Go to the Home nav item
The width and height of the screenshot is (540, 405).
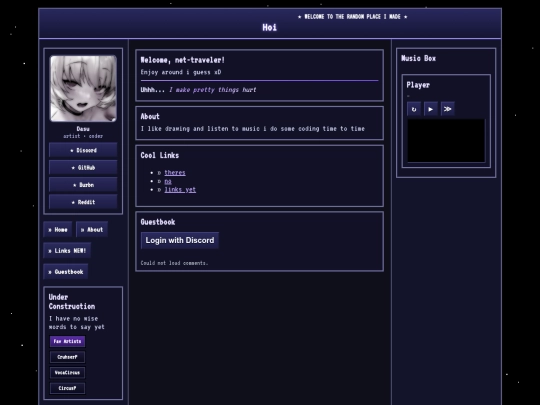58,230
